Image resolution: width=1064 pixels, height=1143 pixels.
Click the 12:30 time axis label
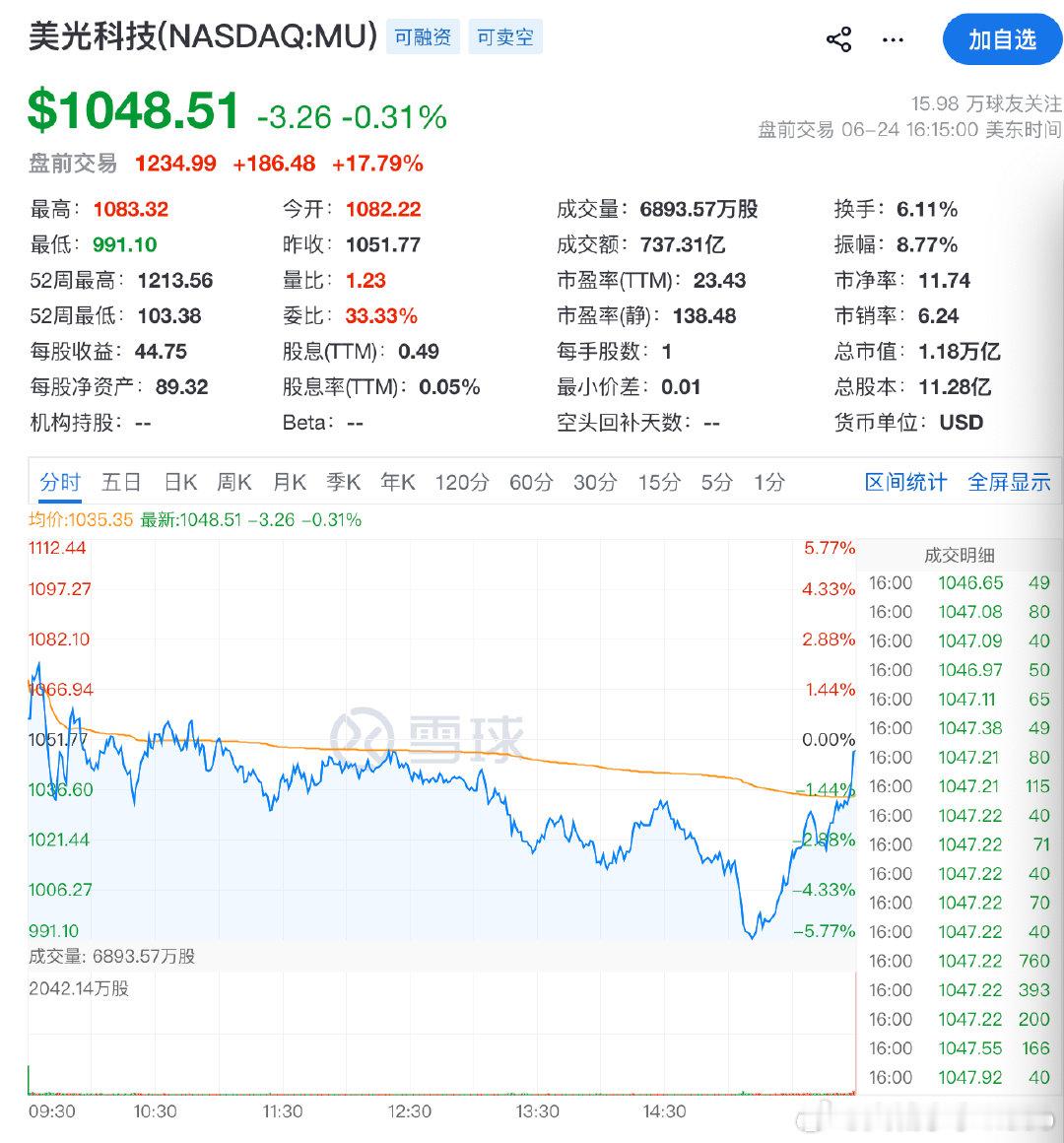pyautogui.click(x=410, y=1111)
